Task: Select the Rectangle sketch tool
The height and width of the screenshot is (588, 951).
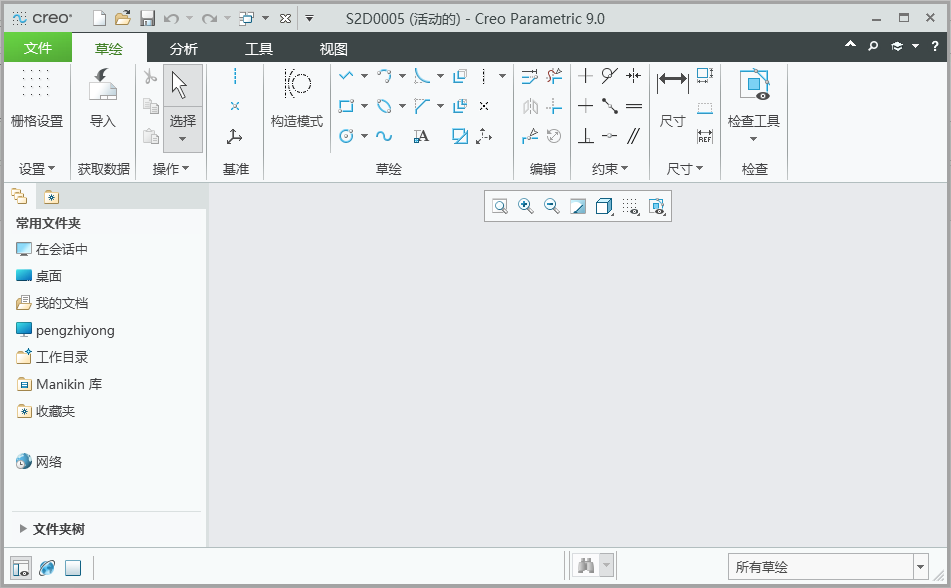Action: pos(346,106)
